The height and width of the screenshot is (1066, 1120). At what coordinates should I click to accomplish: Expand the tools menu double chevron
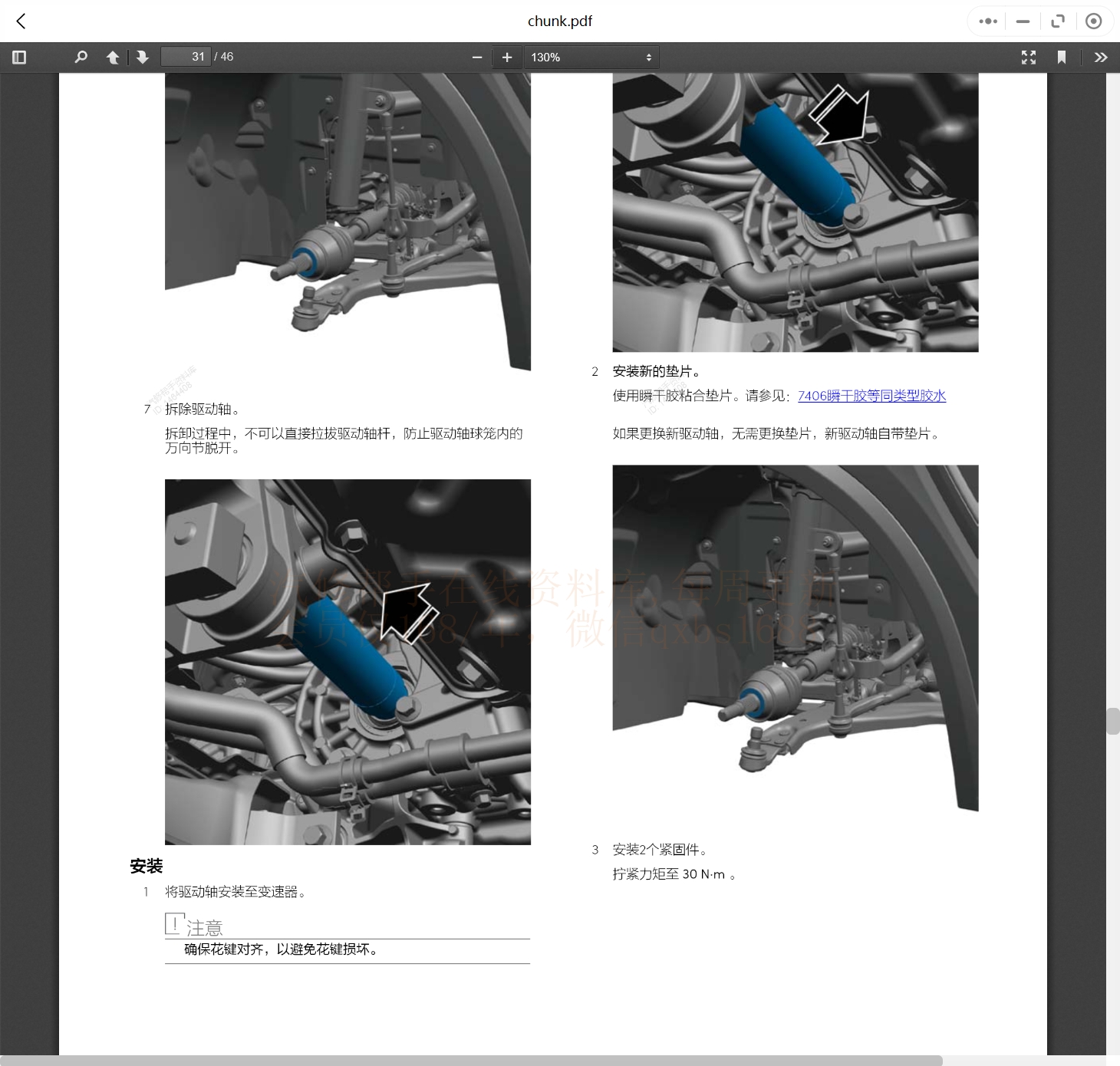pos(1101,58)
